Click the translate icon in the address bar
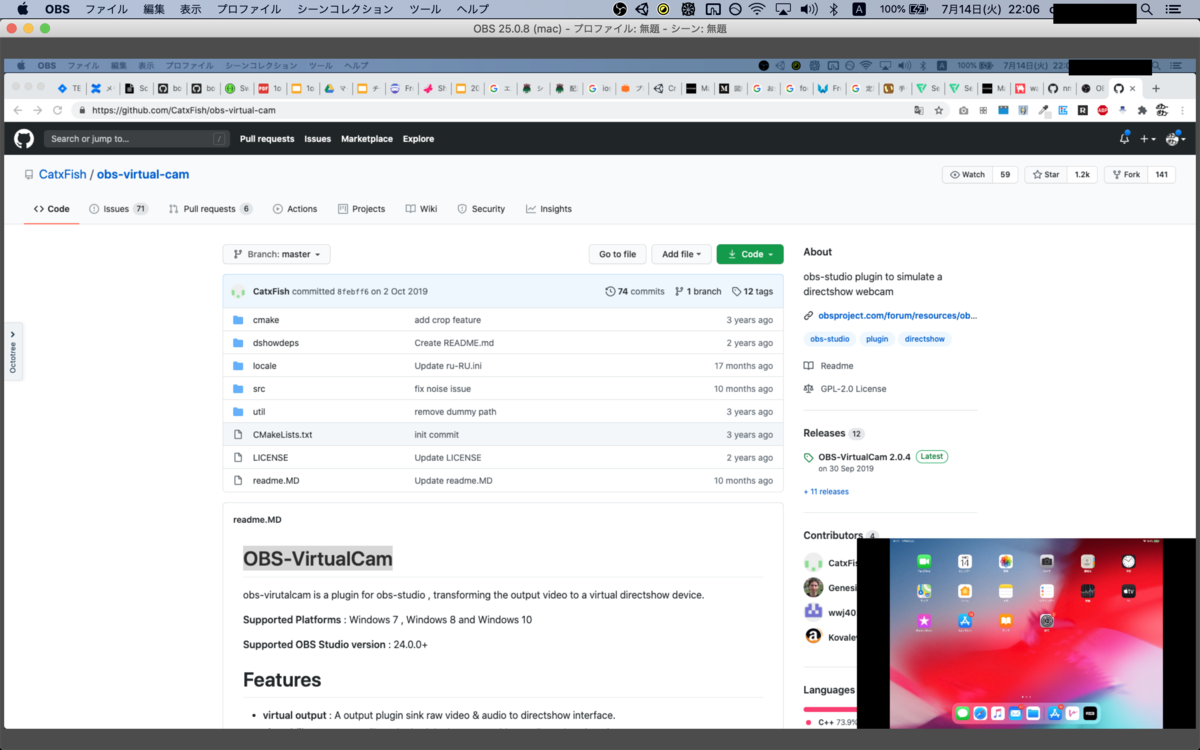 (x=919, y=110)
